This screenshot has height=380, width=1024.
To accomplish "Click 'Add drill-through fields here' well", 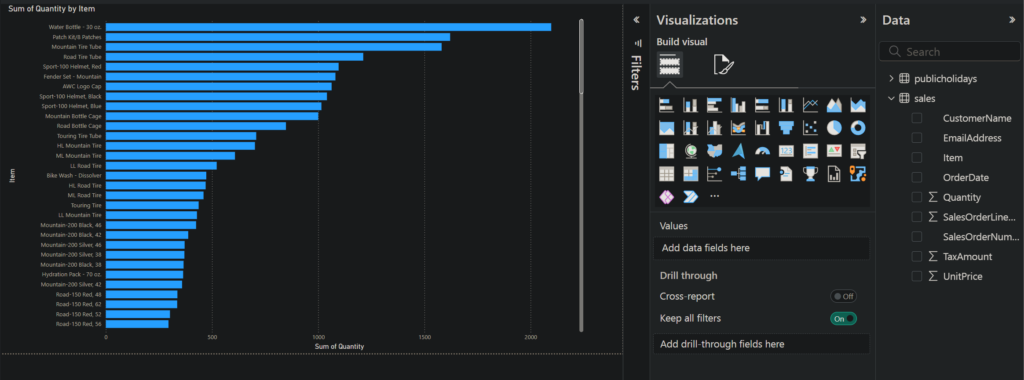I will [761, 344].
